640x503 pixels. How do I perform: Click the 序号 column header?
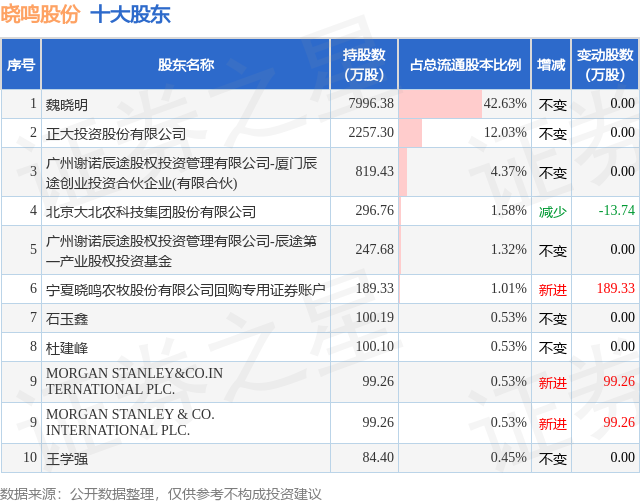coord(21,65)
